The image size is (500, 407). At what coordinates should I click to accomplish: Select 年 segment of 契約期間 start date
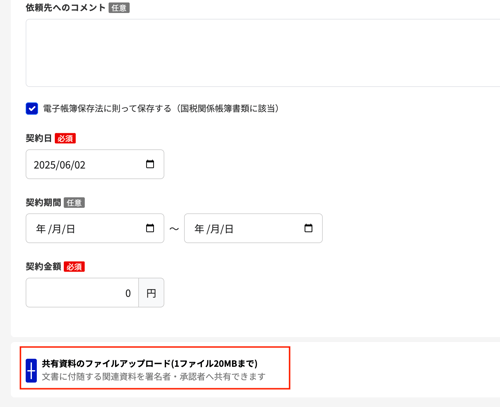click(41, 229)
